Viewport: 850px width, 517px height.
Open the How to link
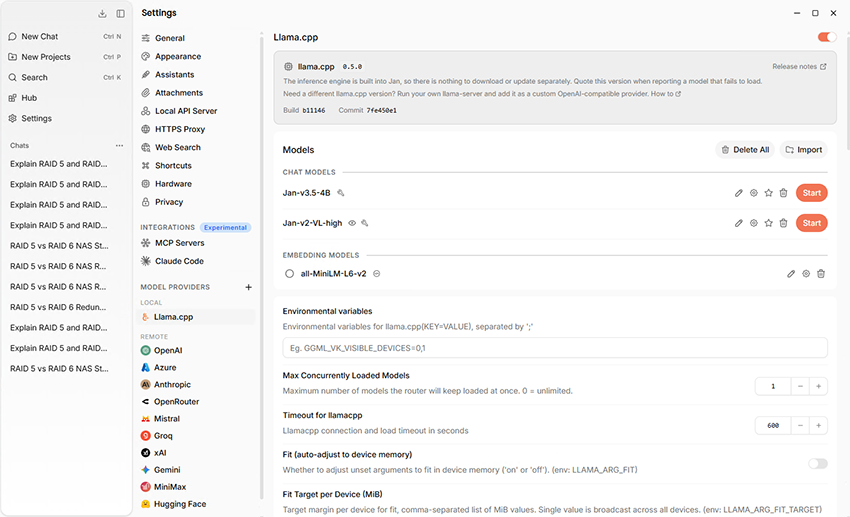click(666, 94)
